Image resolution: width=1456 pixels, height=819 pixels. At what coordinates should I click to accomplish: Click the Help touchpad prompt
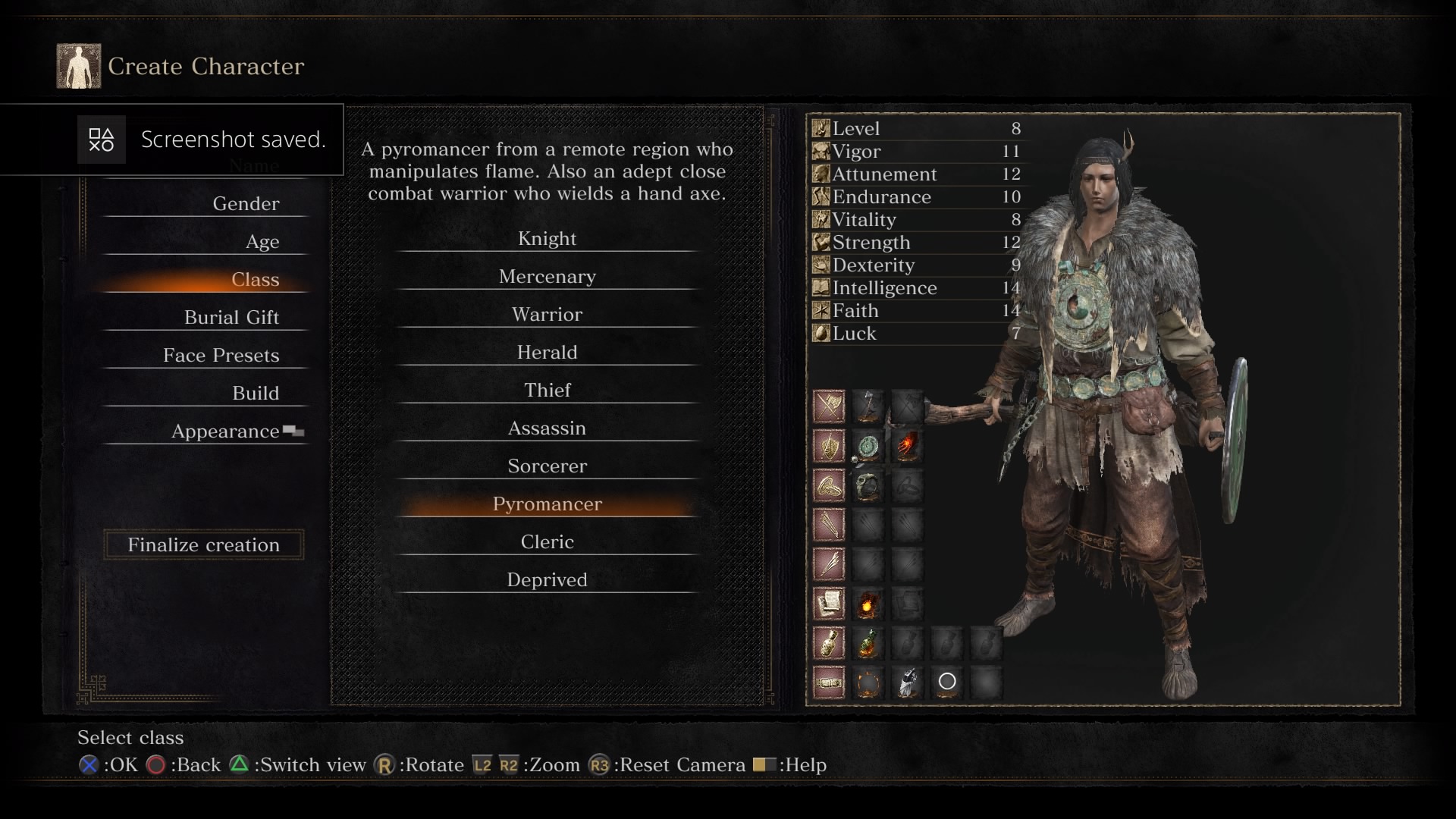[x=789, y=764]
